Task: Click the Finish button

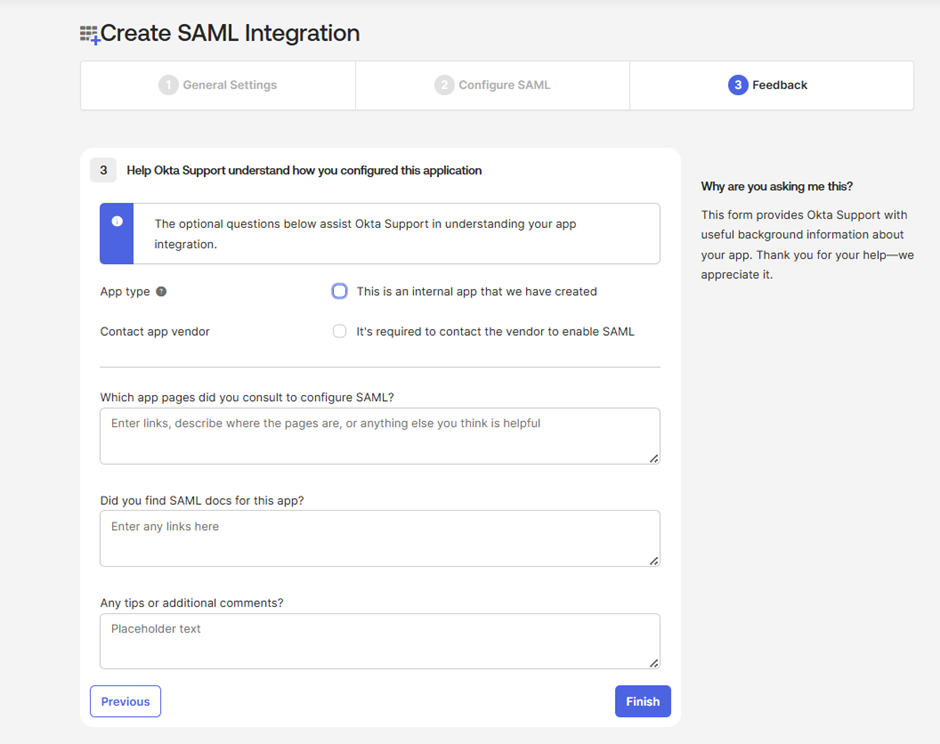Action: pos(643,701)
